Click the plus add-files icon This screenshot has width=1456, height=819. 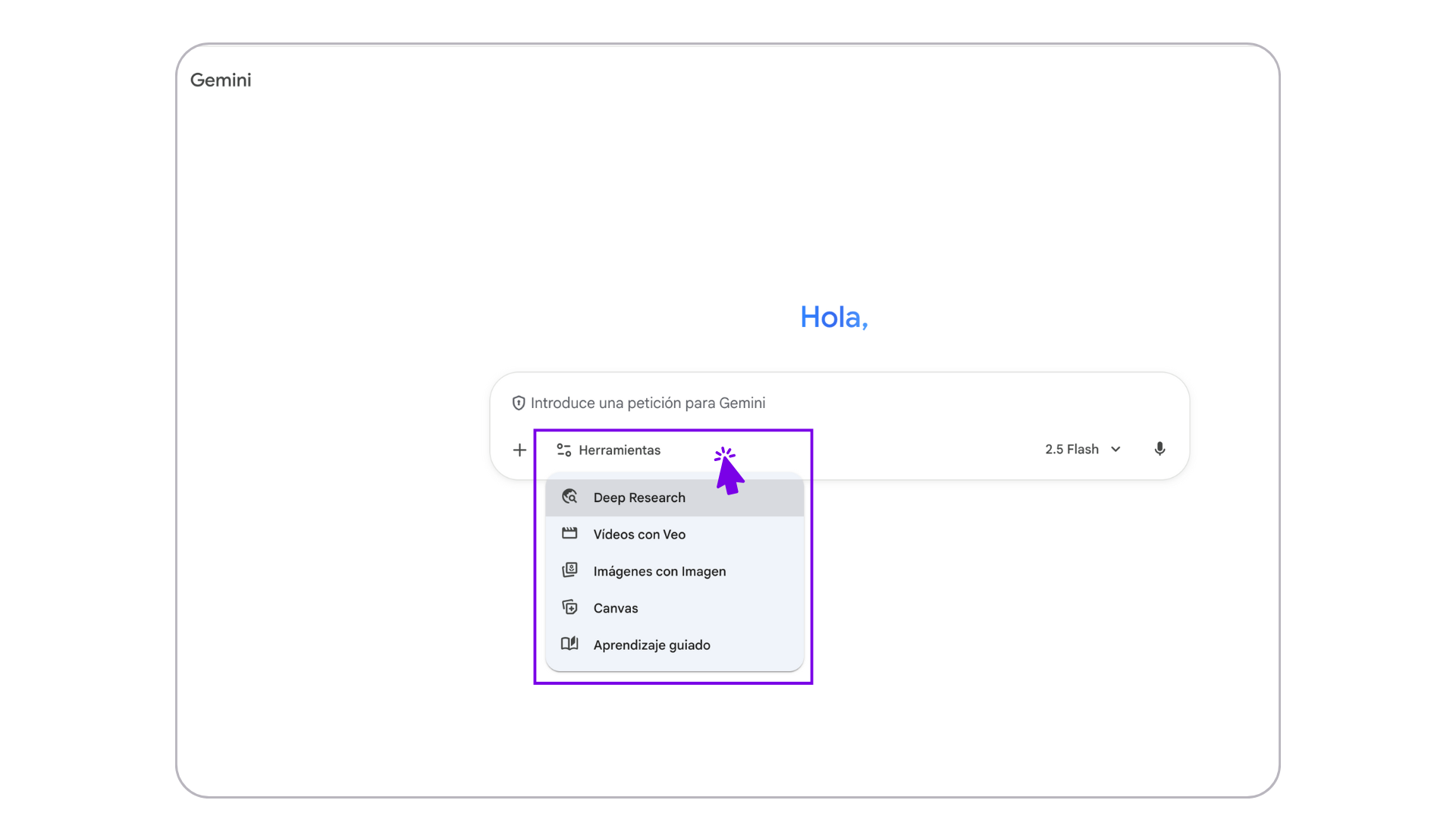(x=519, y=450)
